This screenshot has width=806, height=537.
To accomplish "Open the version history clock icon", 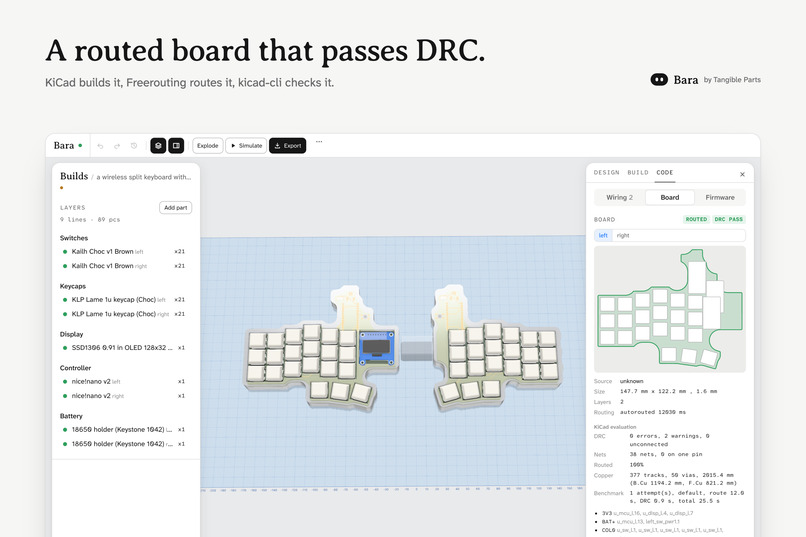I will click(134, 146).
